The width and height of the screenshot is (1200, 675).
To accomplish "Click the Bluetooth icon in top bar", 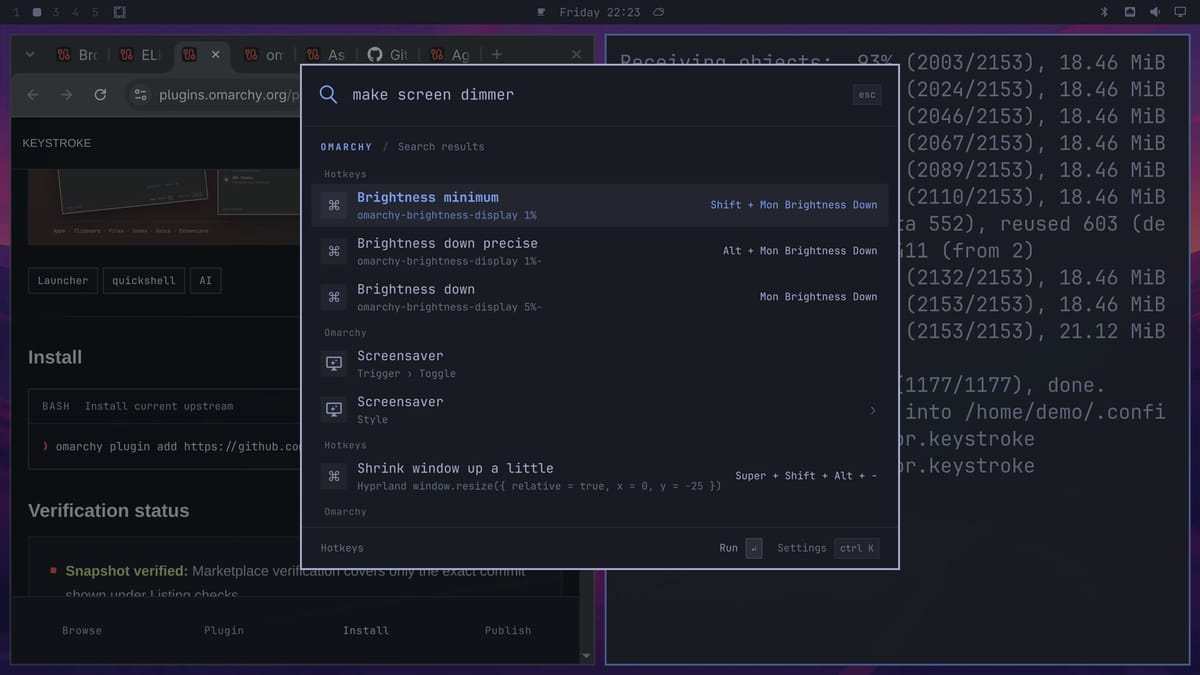I will pos(1105,12).
